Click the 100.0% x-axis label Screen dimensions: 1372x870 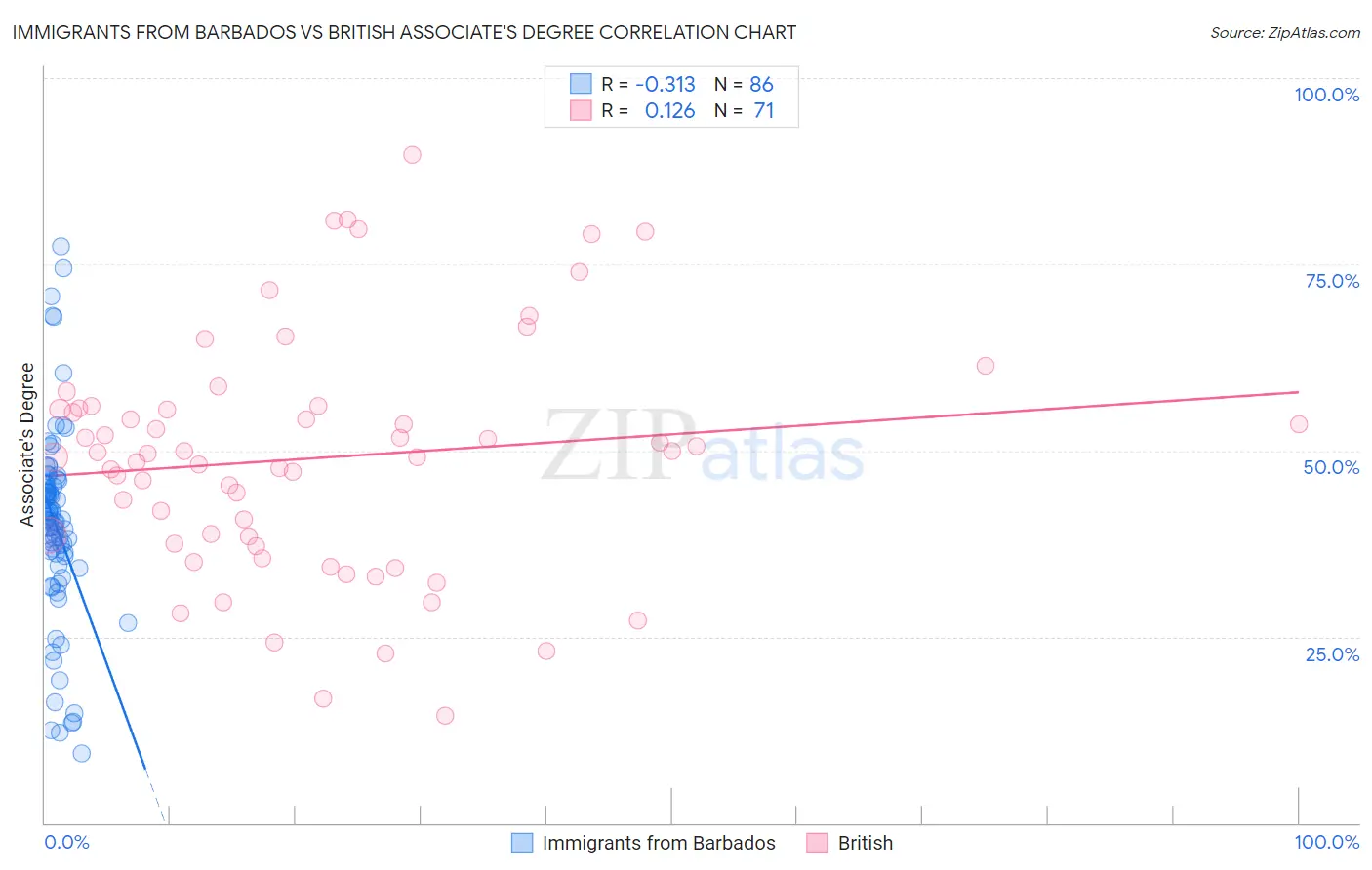click(x=1327, y=842)
